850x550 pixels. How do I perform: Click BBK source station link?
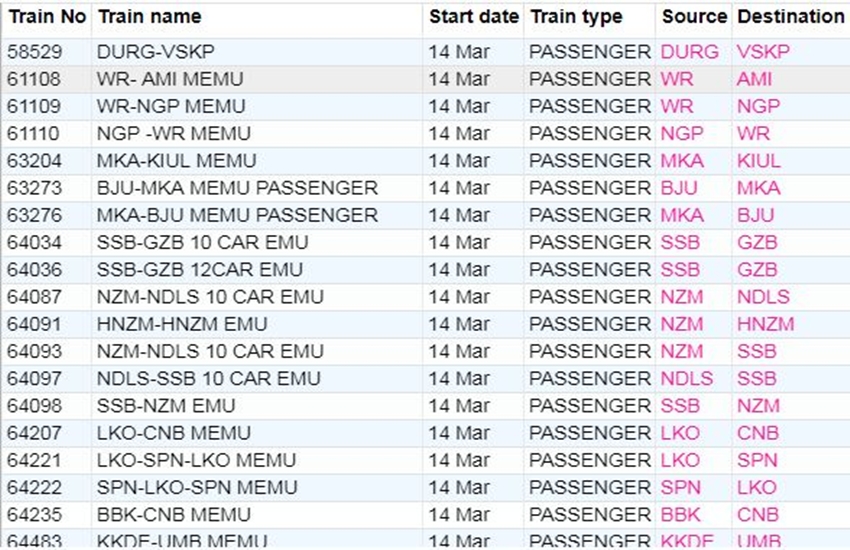[680, 515]
